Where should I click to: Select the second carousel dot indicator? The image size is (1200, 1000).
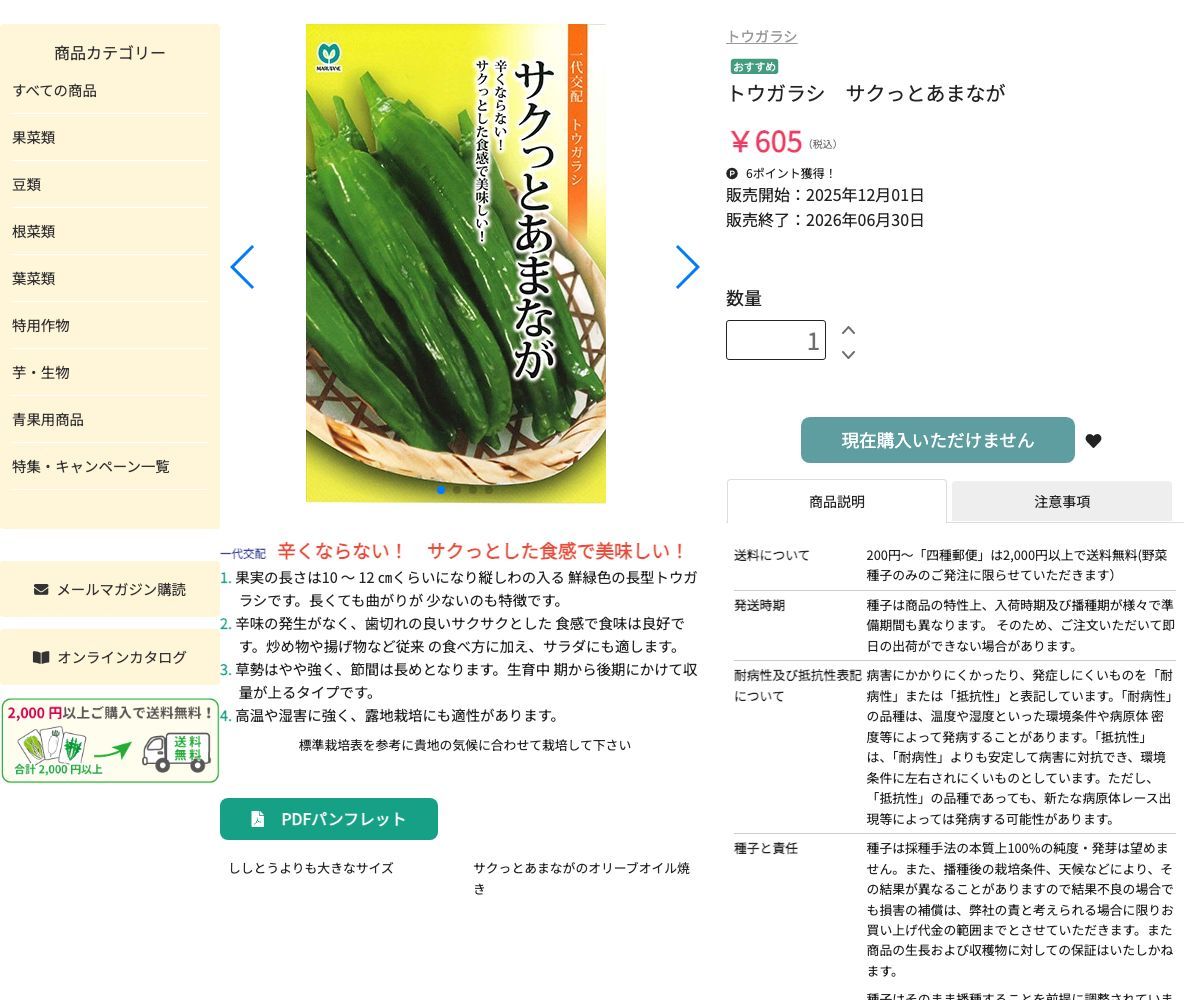pos(457,490)
